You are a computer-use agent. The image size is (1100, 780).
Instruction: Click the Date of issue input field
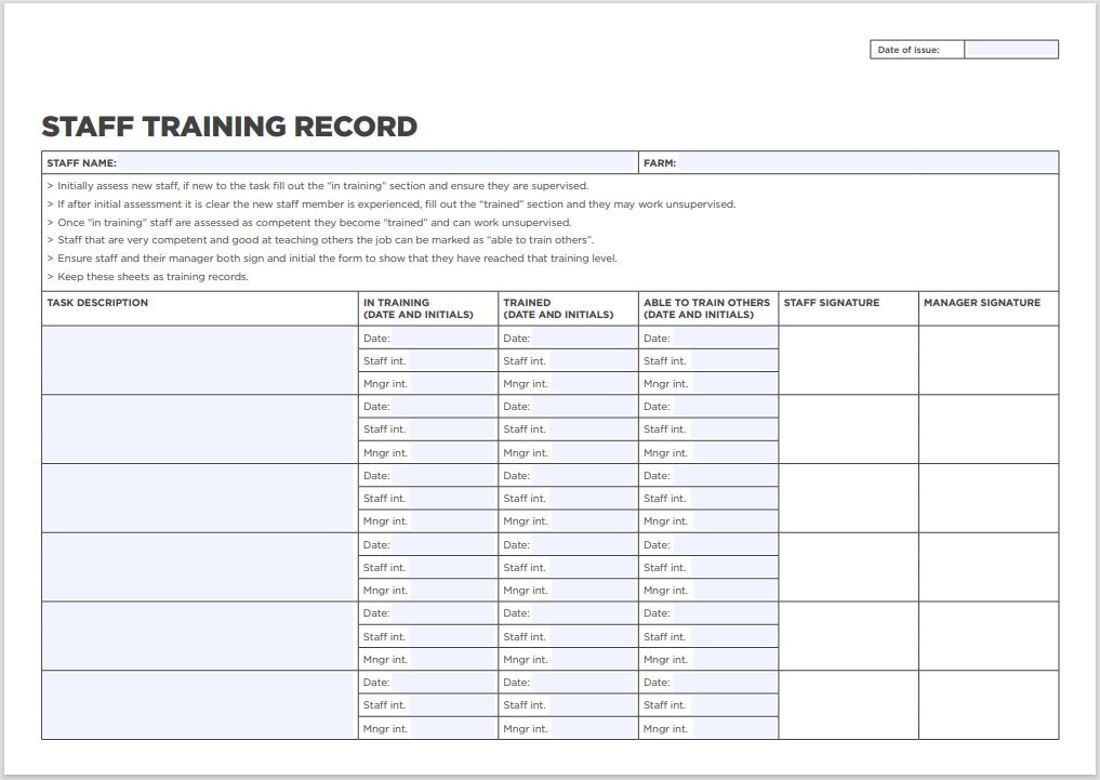[x=1011, y=50]
